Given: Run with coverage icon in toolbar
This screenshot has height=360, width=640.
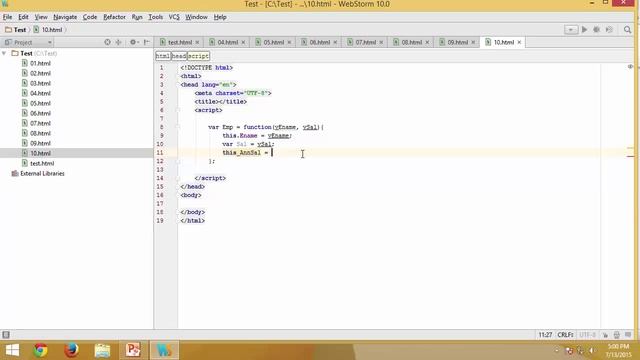Looking at the screenshot, I should [x=609, y=30].
